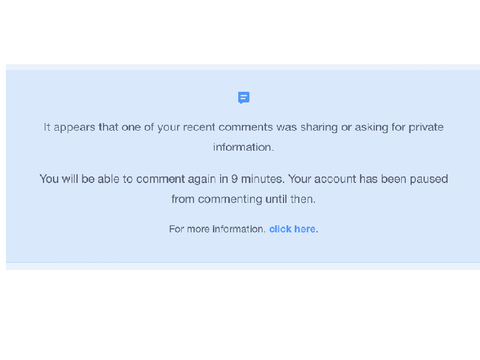Click the white area above the notice banner
This screenshot has width=480, height=360.
[x=240, y=32]
